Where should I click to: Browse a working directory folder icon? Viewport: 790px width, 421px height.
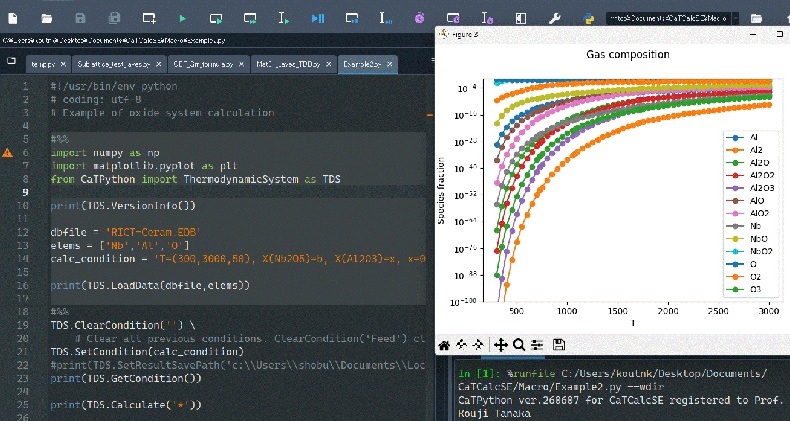[x=756, y=19]
